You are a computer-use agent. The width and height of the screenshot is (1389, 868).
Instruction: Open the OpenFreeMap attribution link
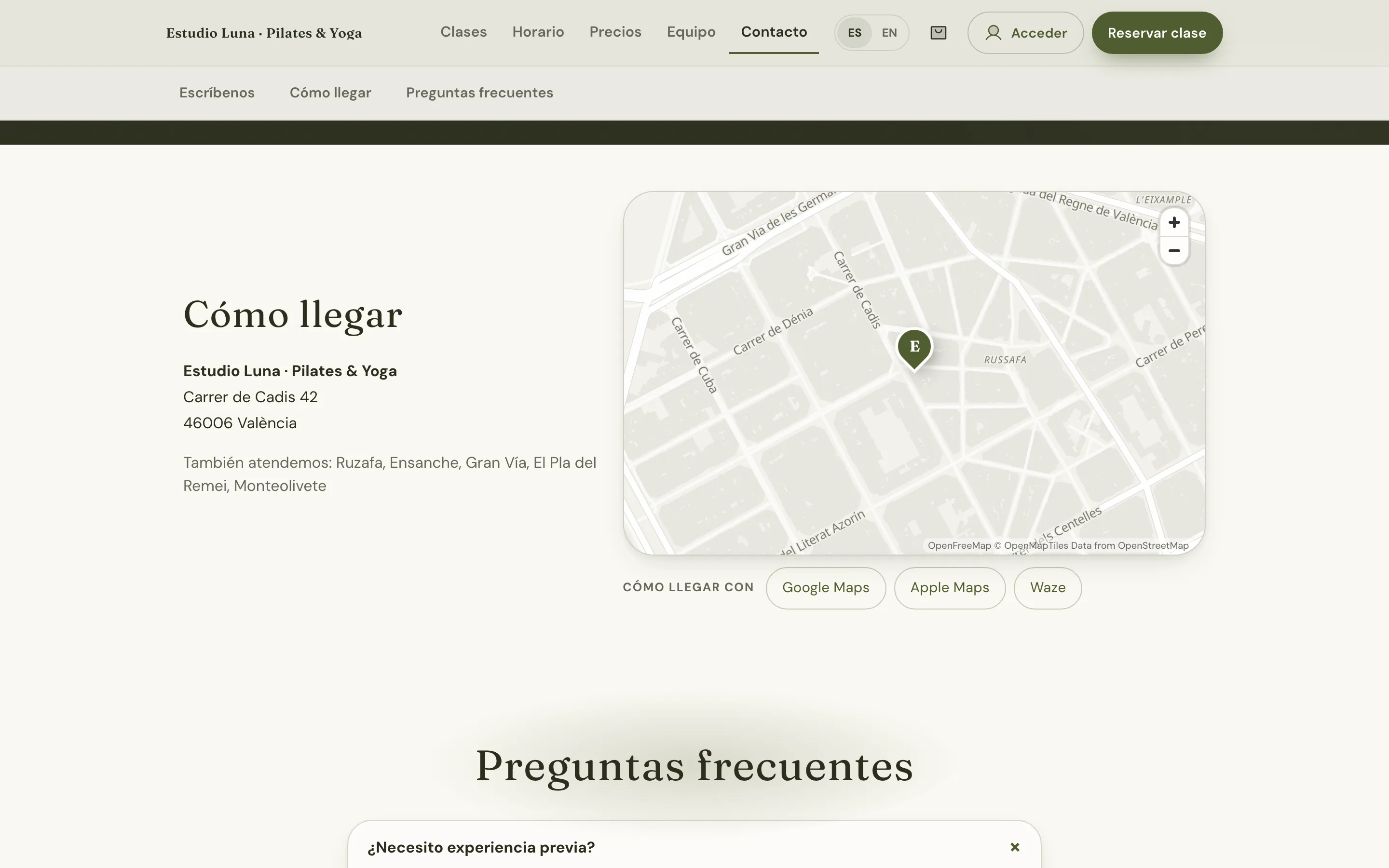click(x=959, y=545)
